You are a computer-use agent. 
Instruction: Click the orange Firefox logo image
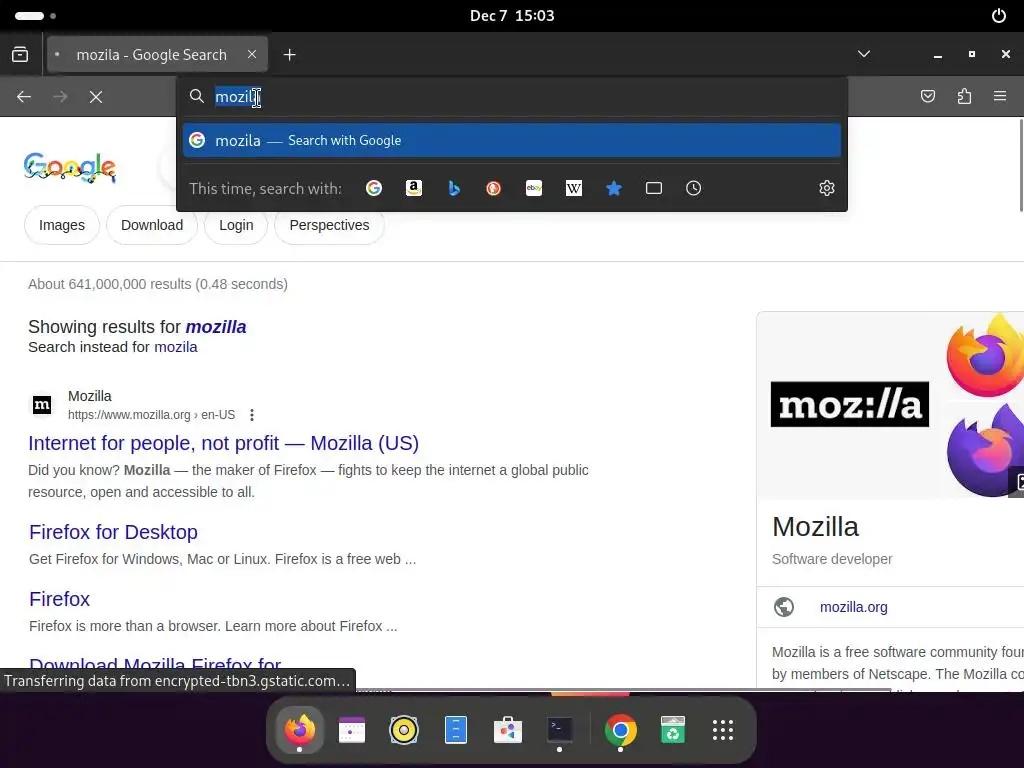pyautogui.click(x=985, y=356)
